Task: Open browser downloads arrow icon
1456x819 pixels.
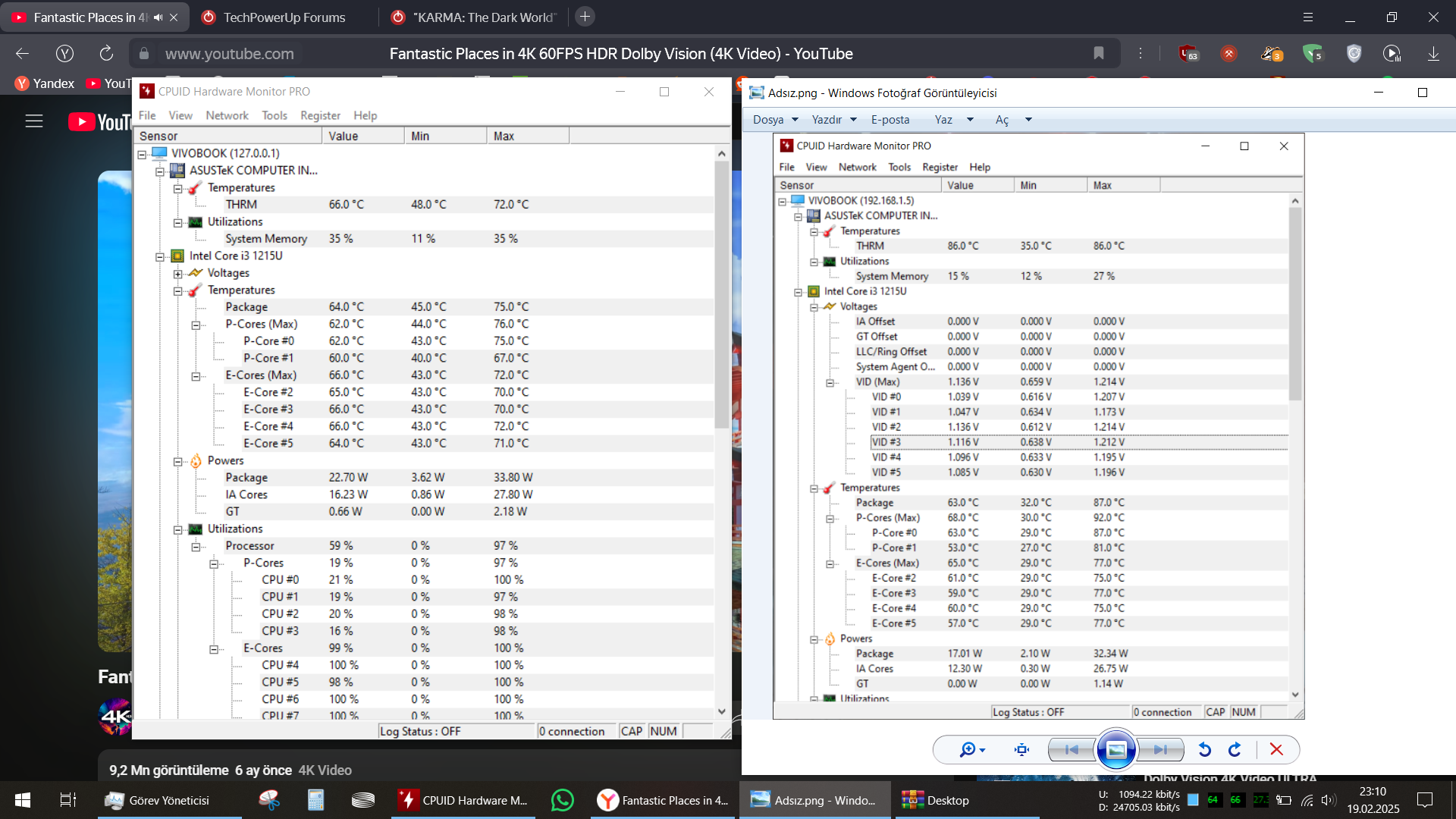Action: coord(1433,53)
